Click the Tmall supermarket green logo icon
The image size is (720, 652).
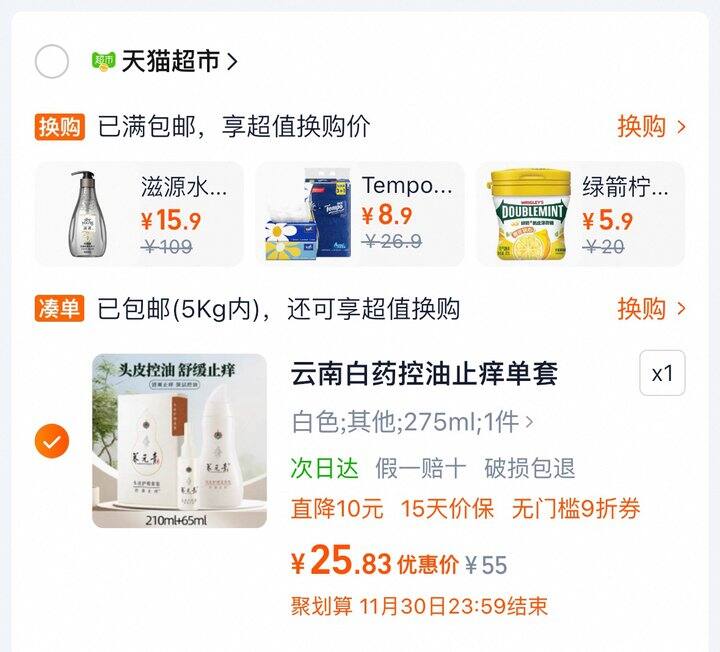click(104, 62)
